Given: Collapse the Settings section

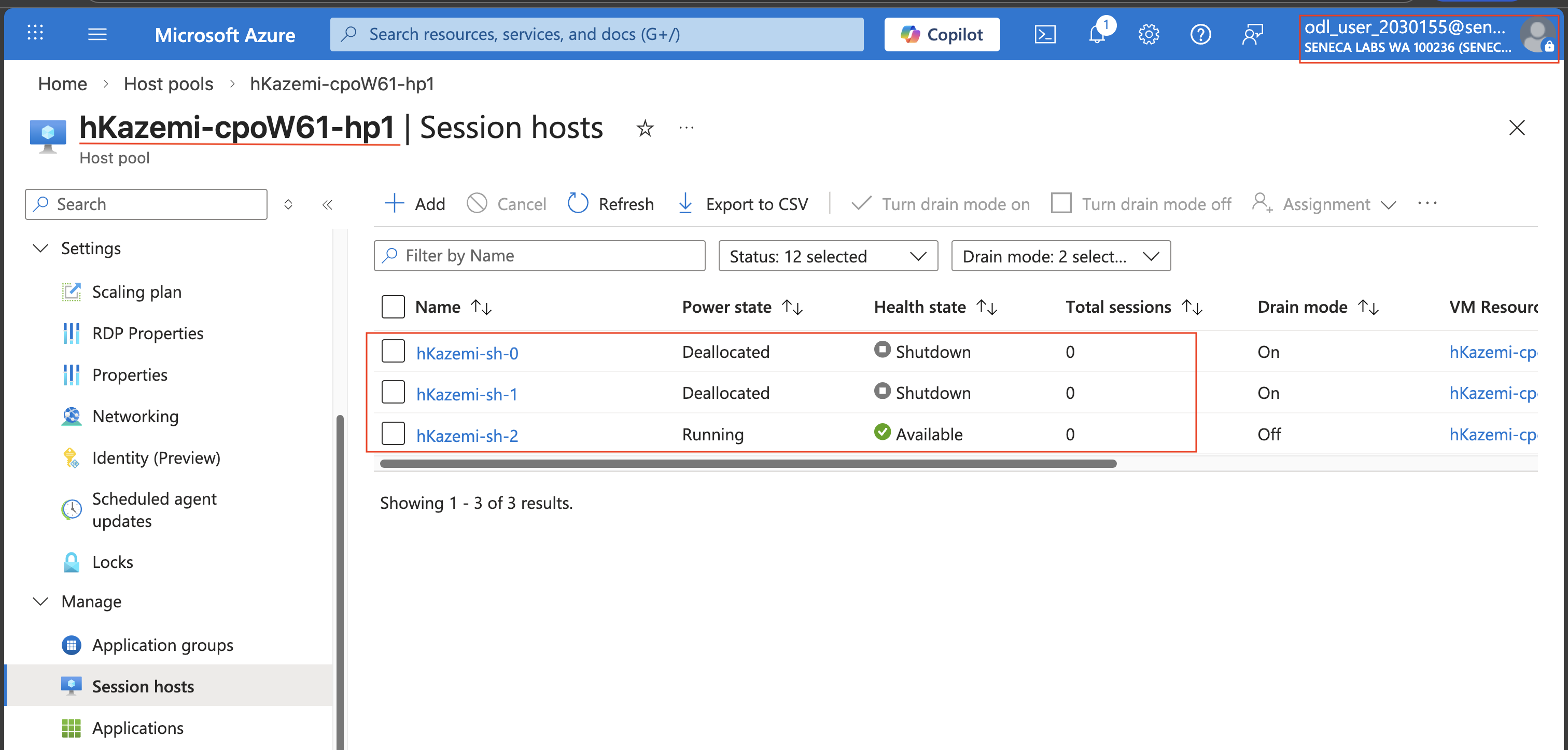Looking at the screenshot, I should tap(41, 248).
